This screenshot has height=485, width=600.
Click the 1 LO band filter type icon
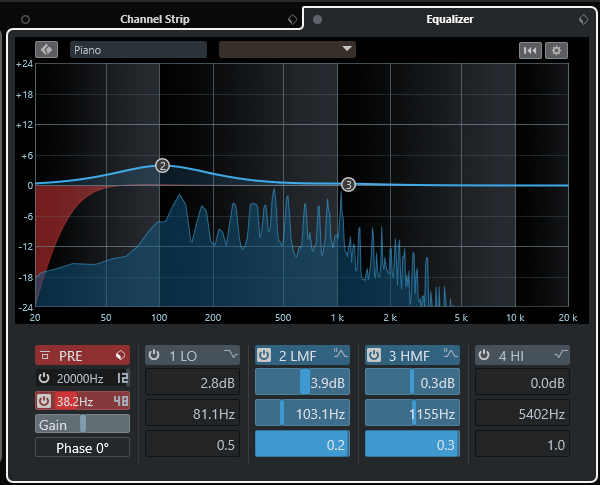pos(231,355)
